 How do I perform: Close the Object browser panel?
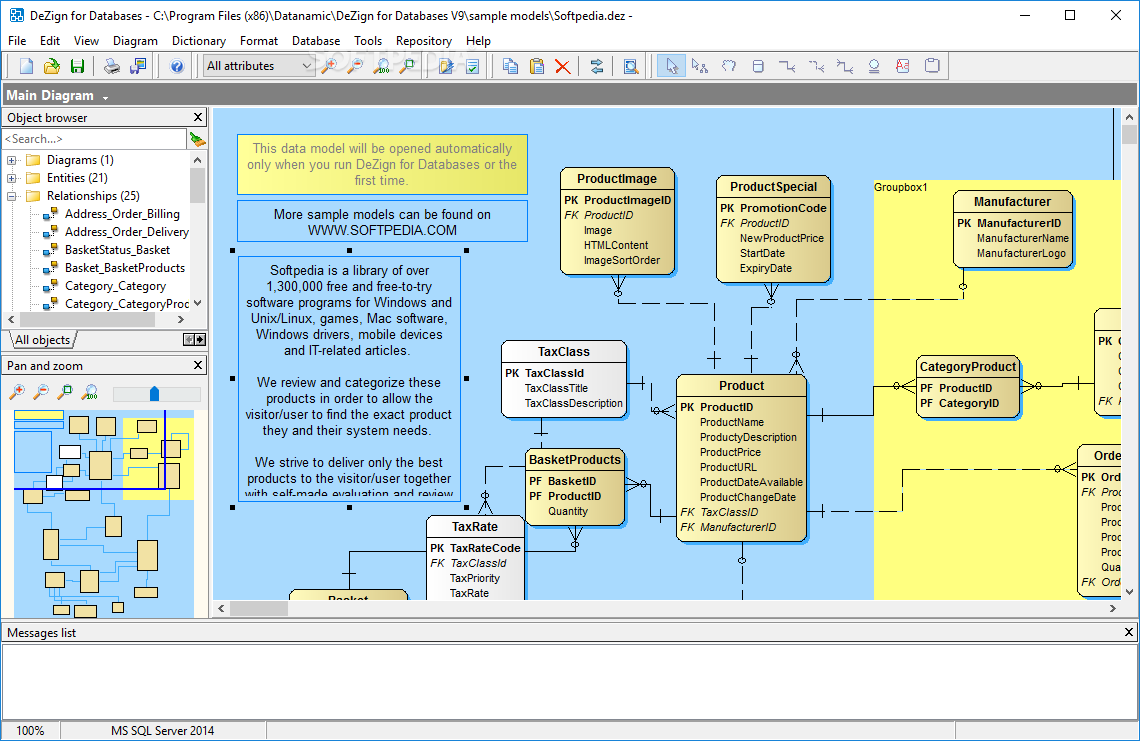click(198, 117)
